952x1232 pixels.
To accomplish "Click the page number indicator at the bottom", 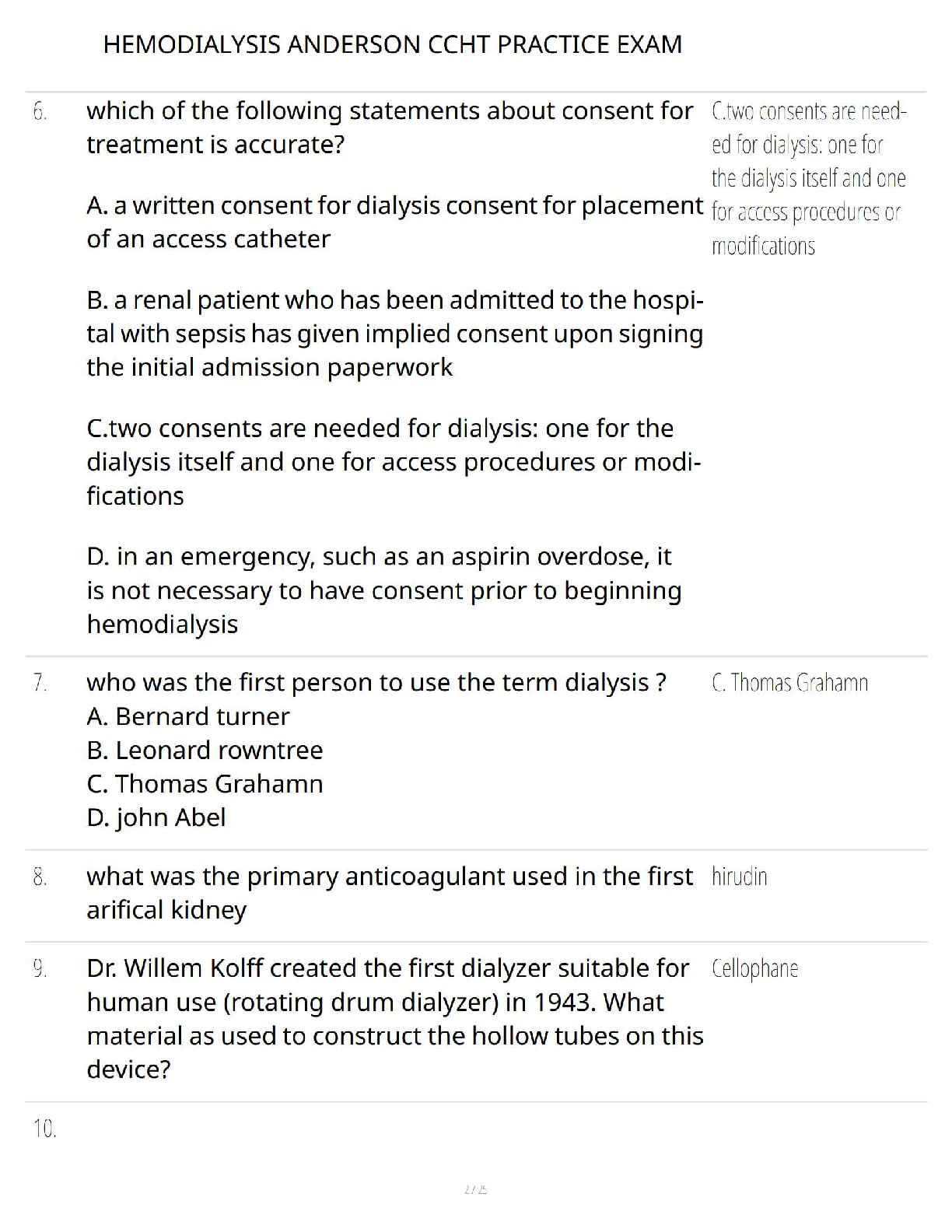I will [x=475, y=1189].
